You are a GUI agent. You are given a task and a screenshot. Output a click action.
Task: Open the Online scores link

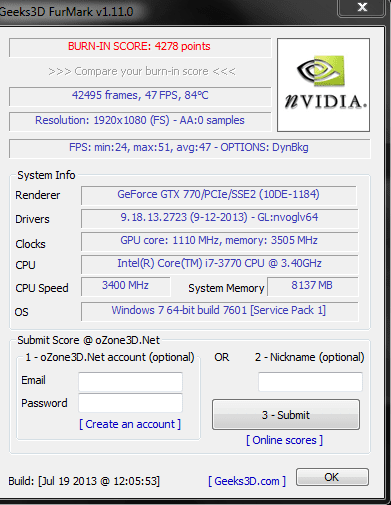(x=284, y=440)
